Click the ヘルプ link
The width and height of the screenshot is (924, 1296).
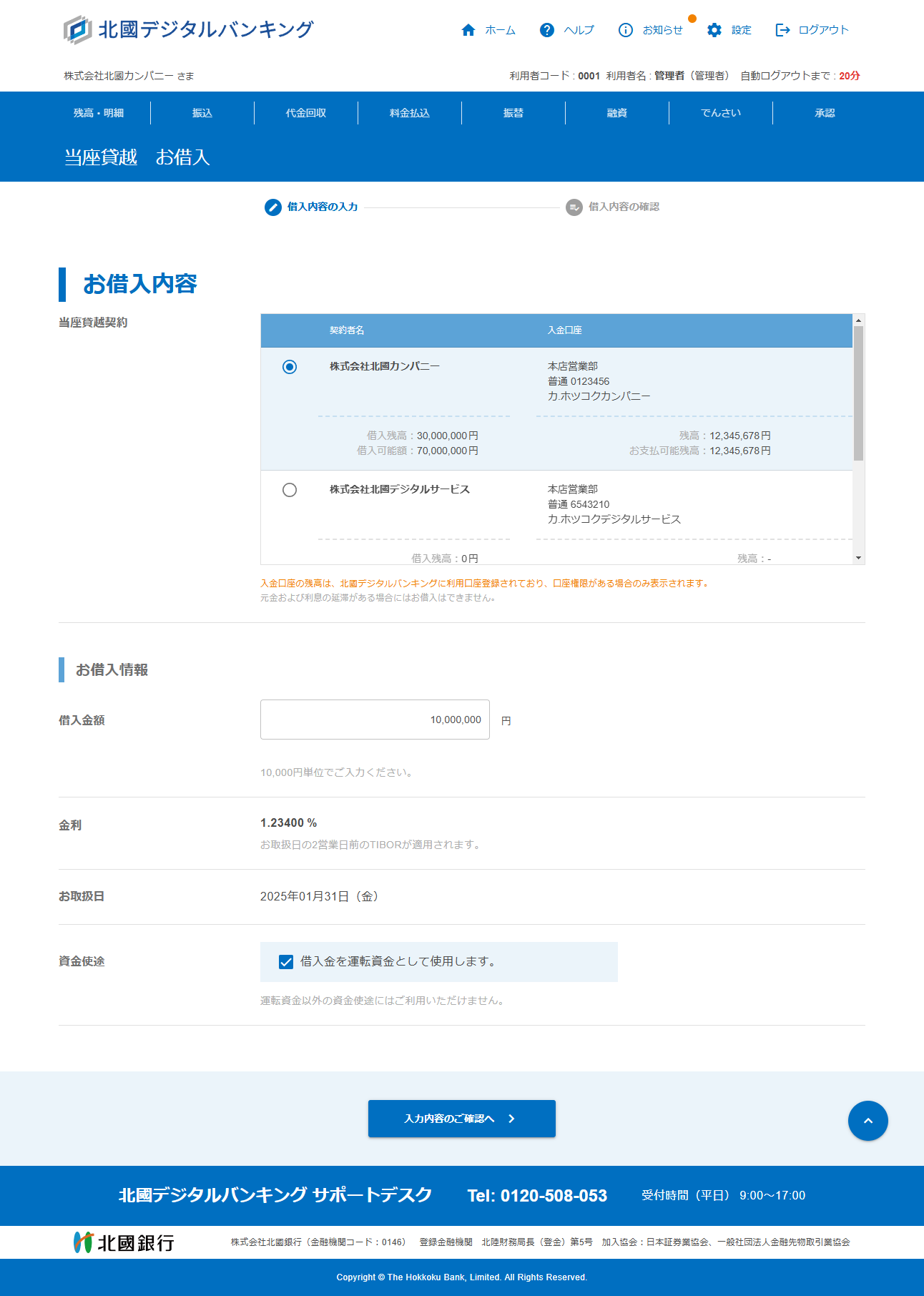[579, 30]
